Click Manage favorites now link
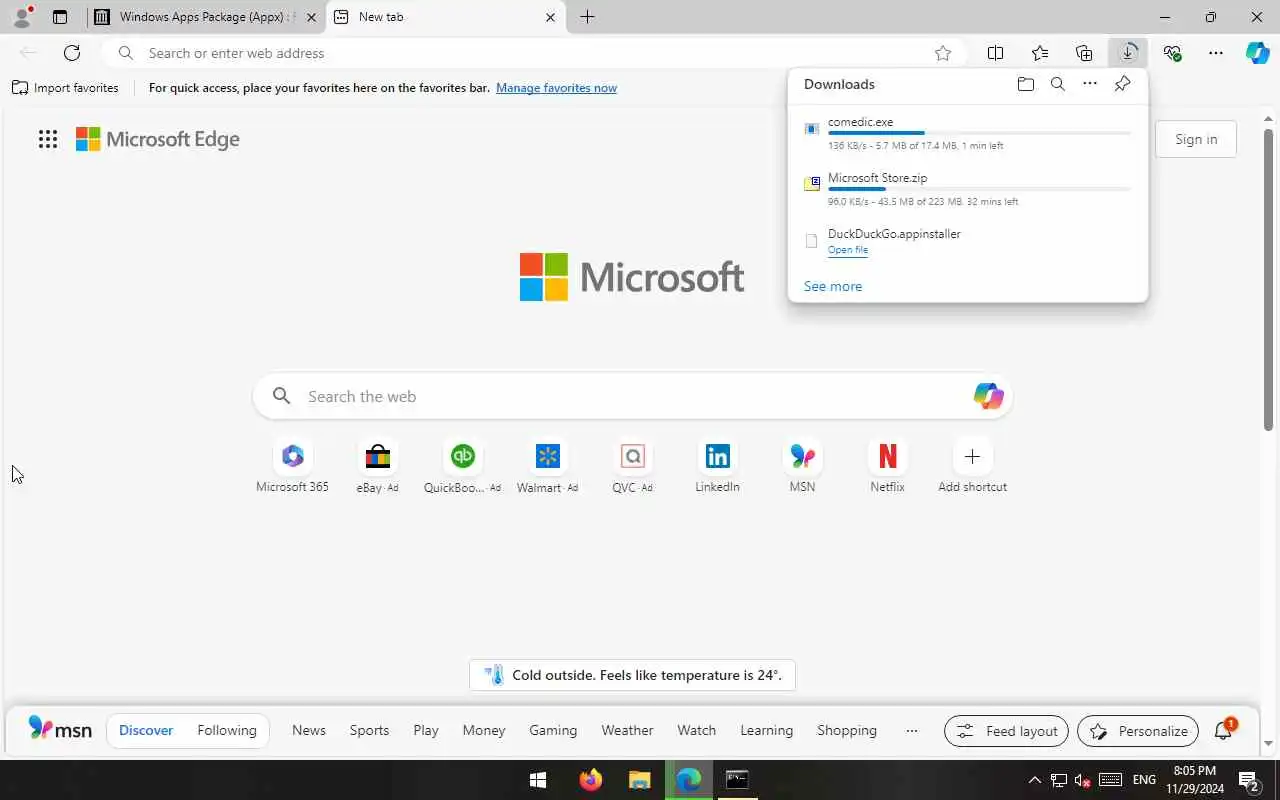Image resolution: width=1280 pixels, height=800 pixels. click(x=556, y=88)
